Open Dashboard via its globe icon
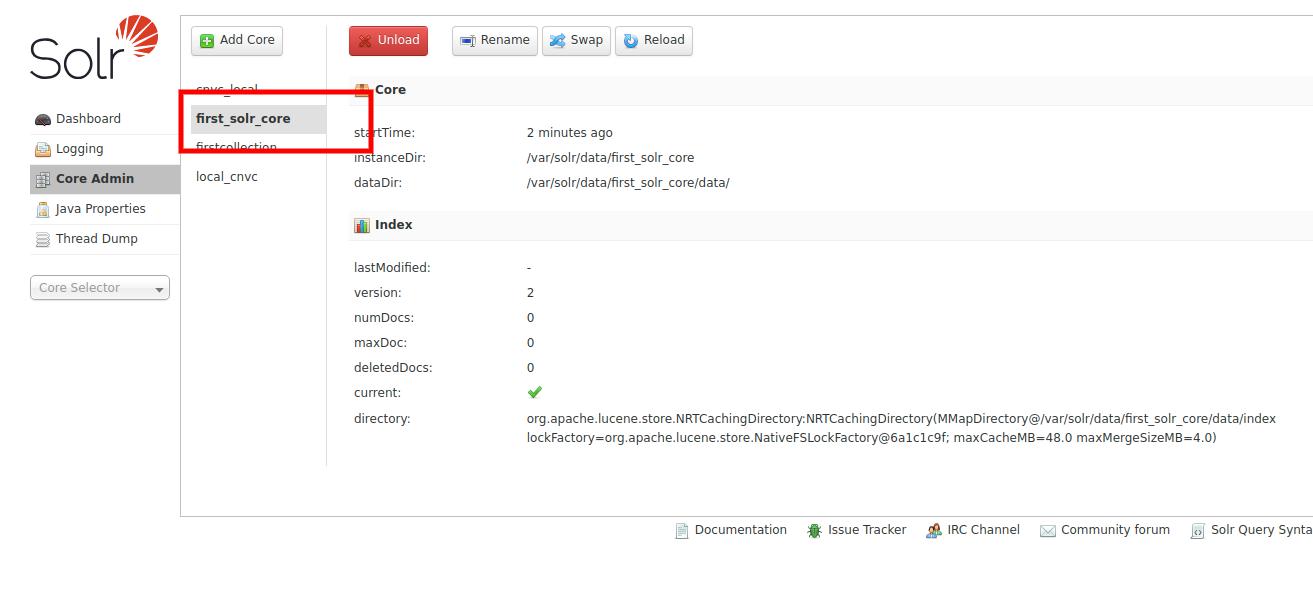 (x=42, y=118)
